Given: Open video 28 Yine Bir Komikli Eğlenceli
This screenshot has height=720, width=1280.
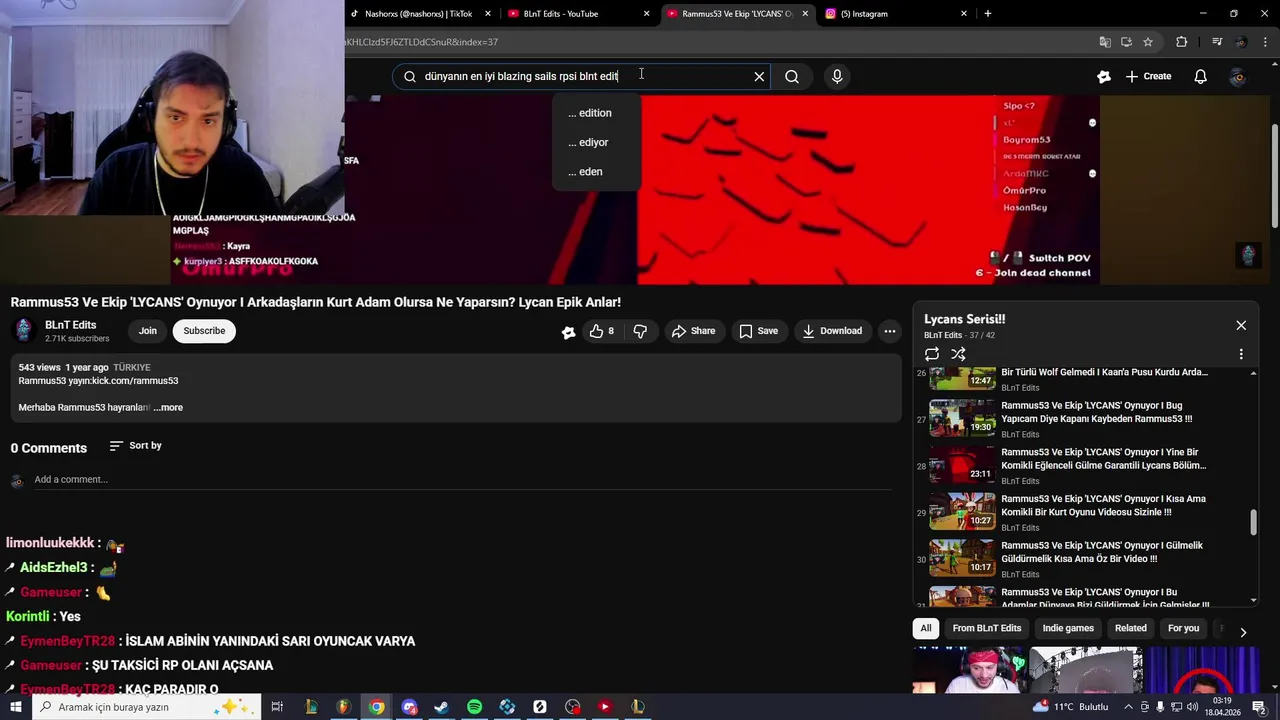Looking at the screenshot, I should coord(1080,465).
